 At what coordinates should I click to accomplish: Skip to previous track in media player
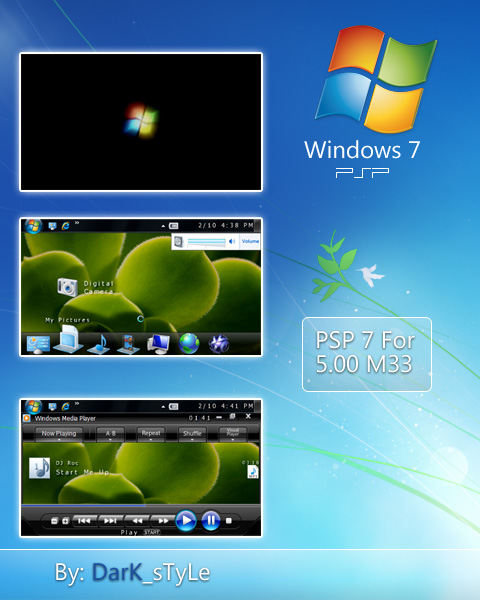tap(84, 521)
